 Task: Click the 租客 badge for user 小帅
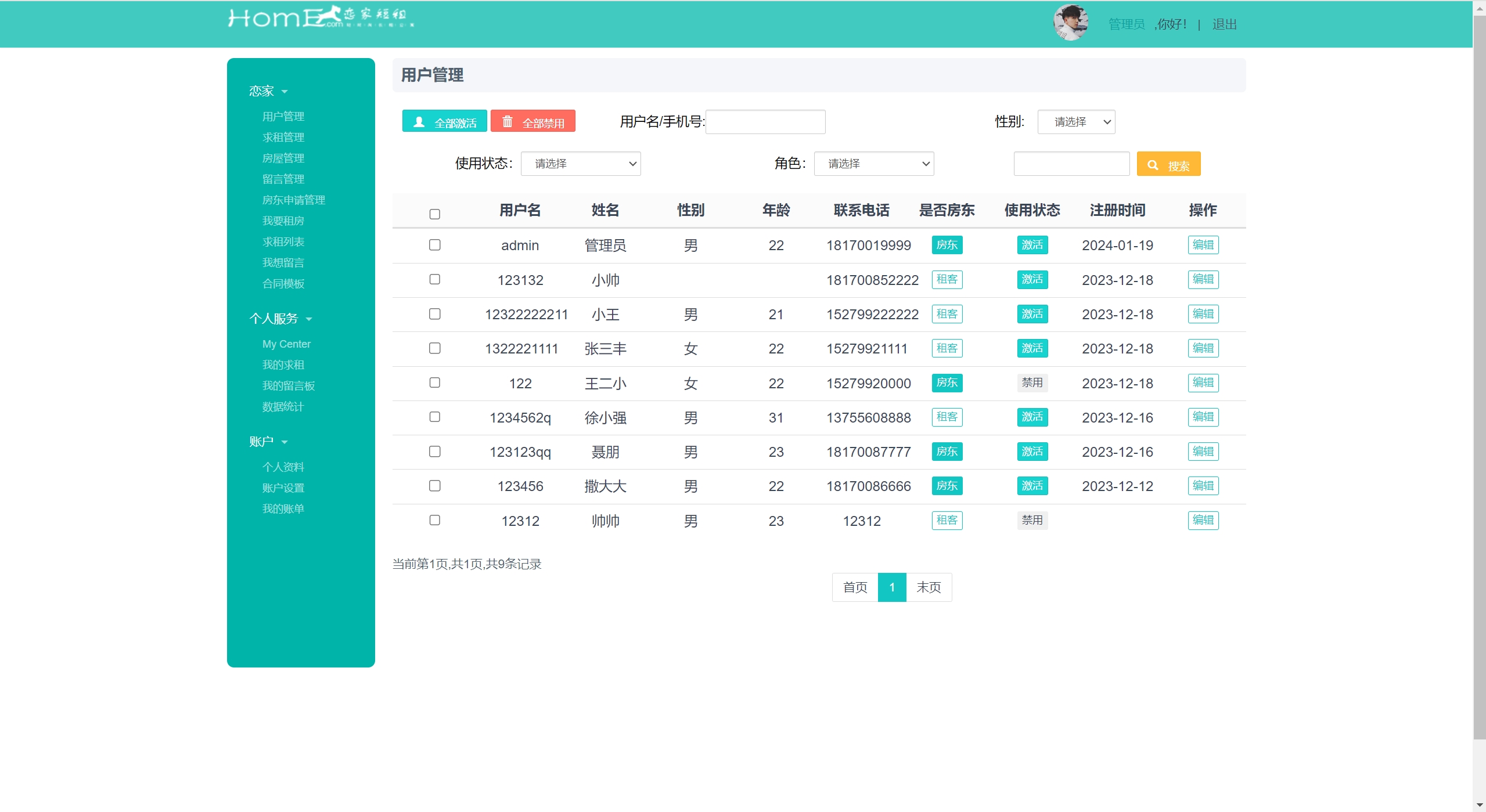click(x=947, y=280)
